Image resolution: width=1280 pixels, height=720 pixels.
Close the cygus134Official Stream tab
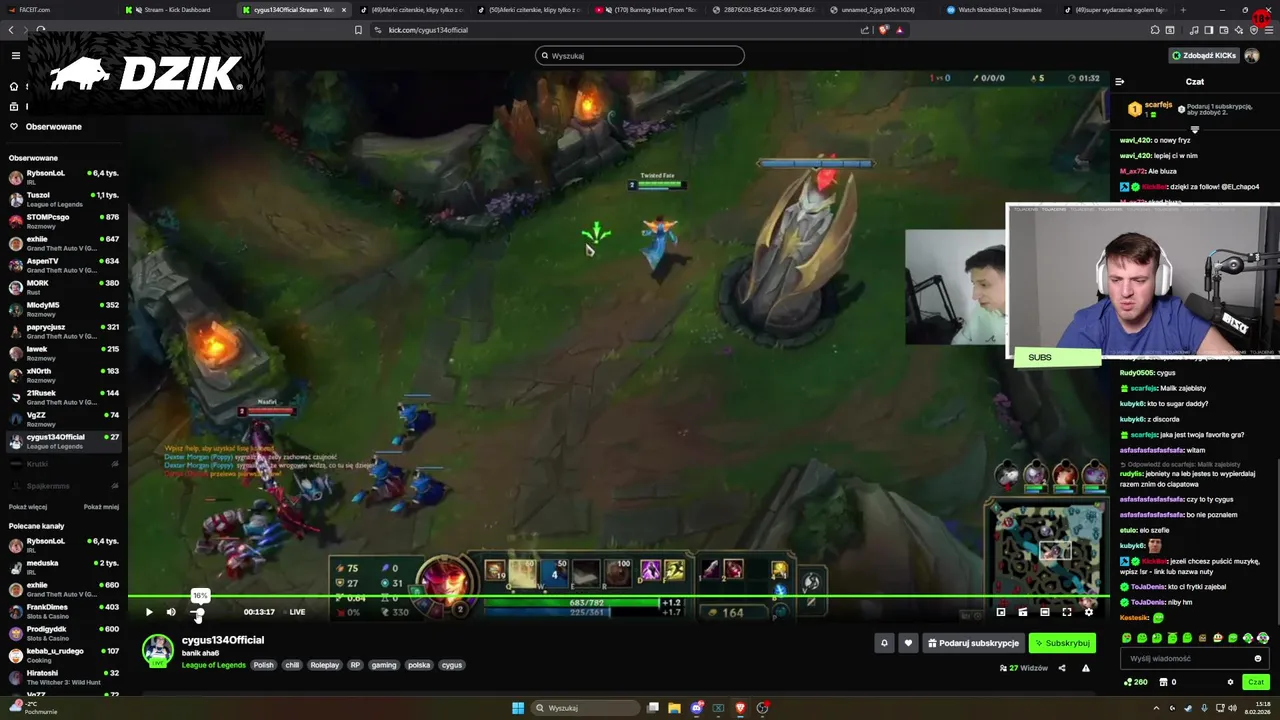(x=344, y=10)
